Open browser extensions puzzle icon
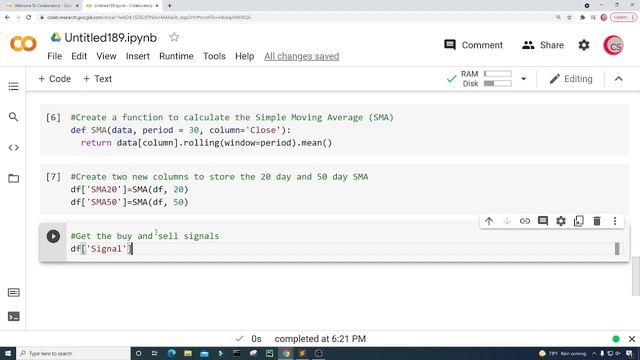 [582, 18]
